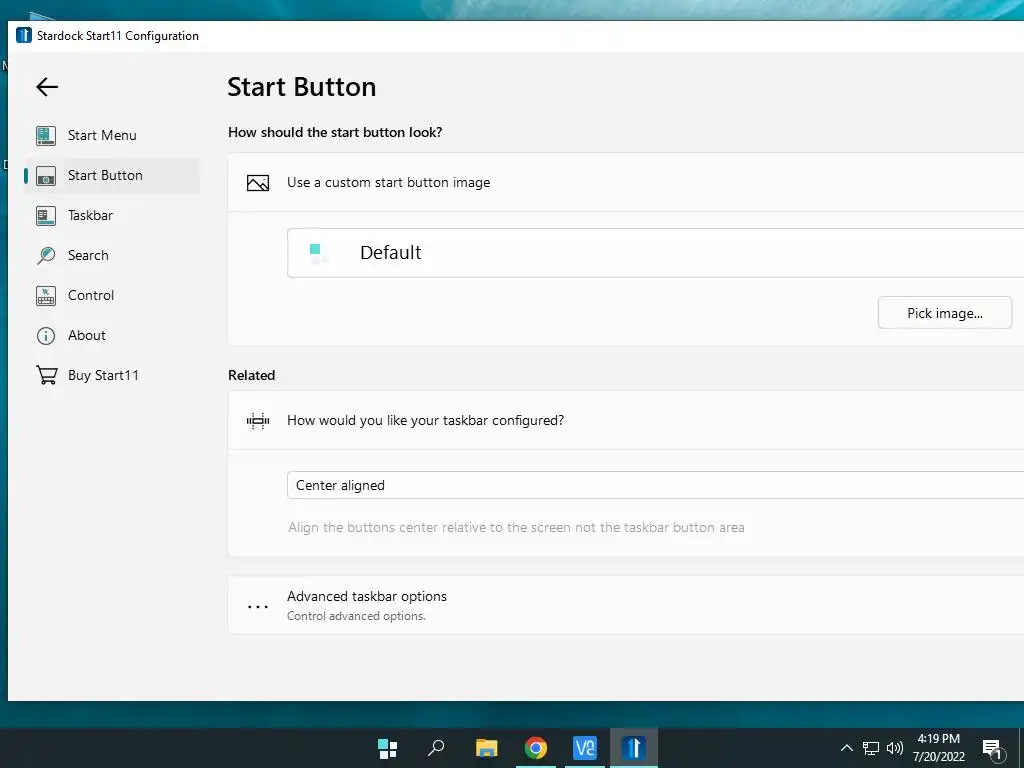Click the Start Button page heading
The width and height of the screenshot is (1024, 768).
pos(302,87)
